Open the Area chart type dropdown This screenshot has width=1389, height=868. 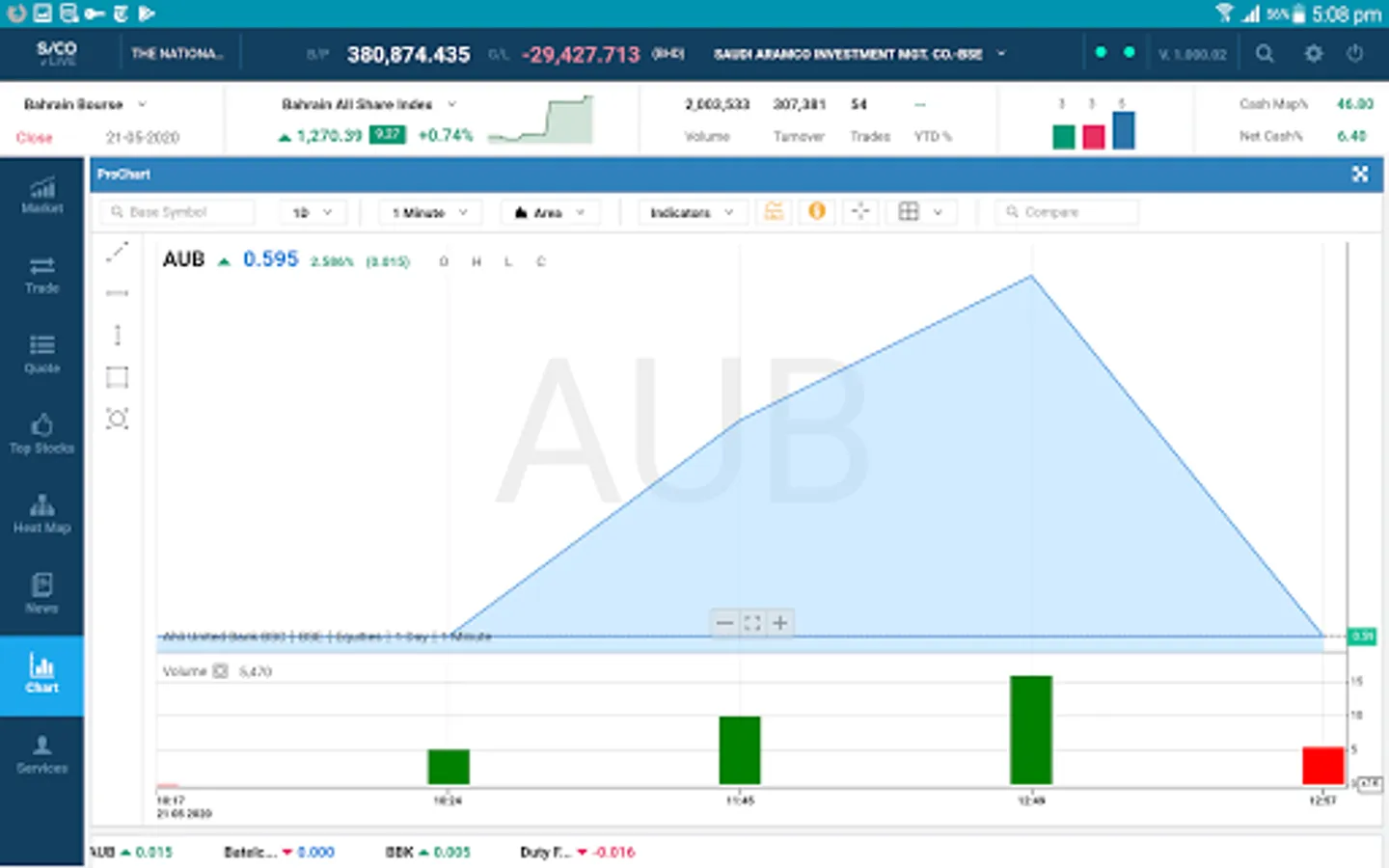click(549, 212)
